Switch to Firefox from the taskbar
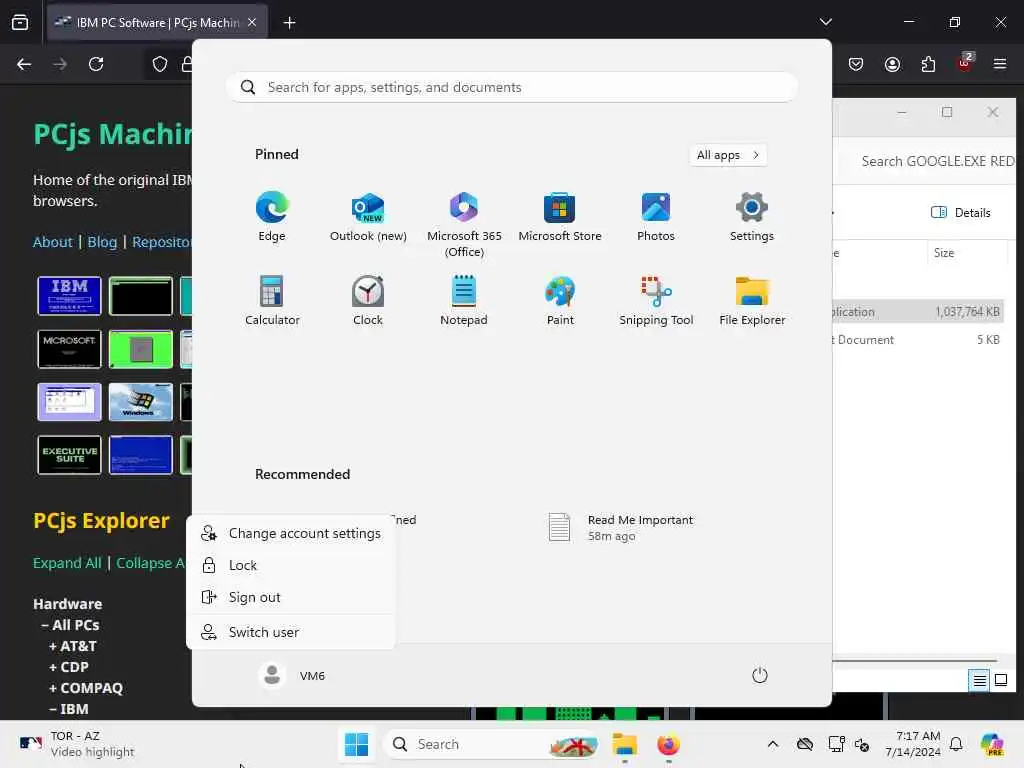Image resolution: width=1024 pixels, height=768 pixels. click(668, 744)
